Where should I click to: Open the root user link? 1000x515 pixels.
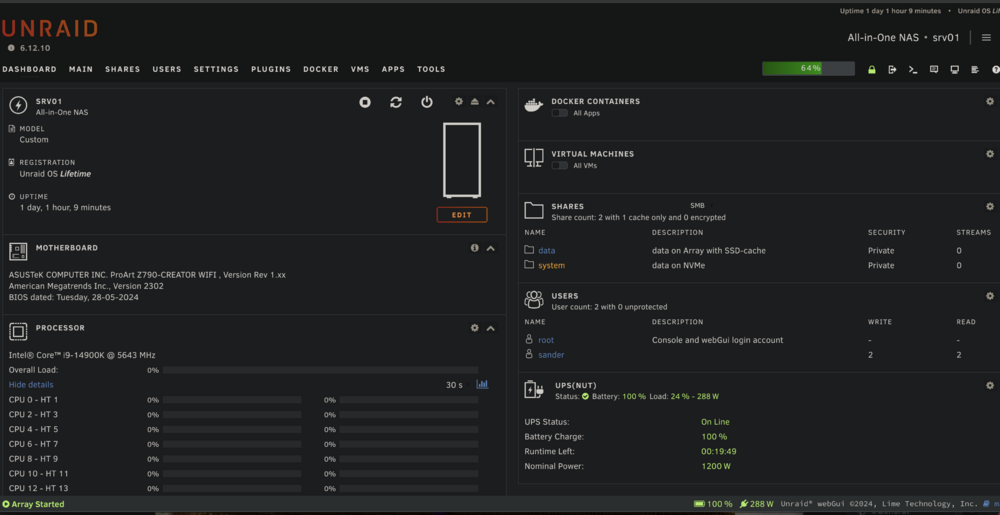pyautogui.click(x=546, y=340)
